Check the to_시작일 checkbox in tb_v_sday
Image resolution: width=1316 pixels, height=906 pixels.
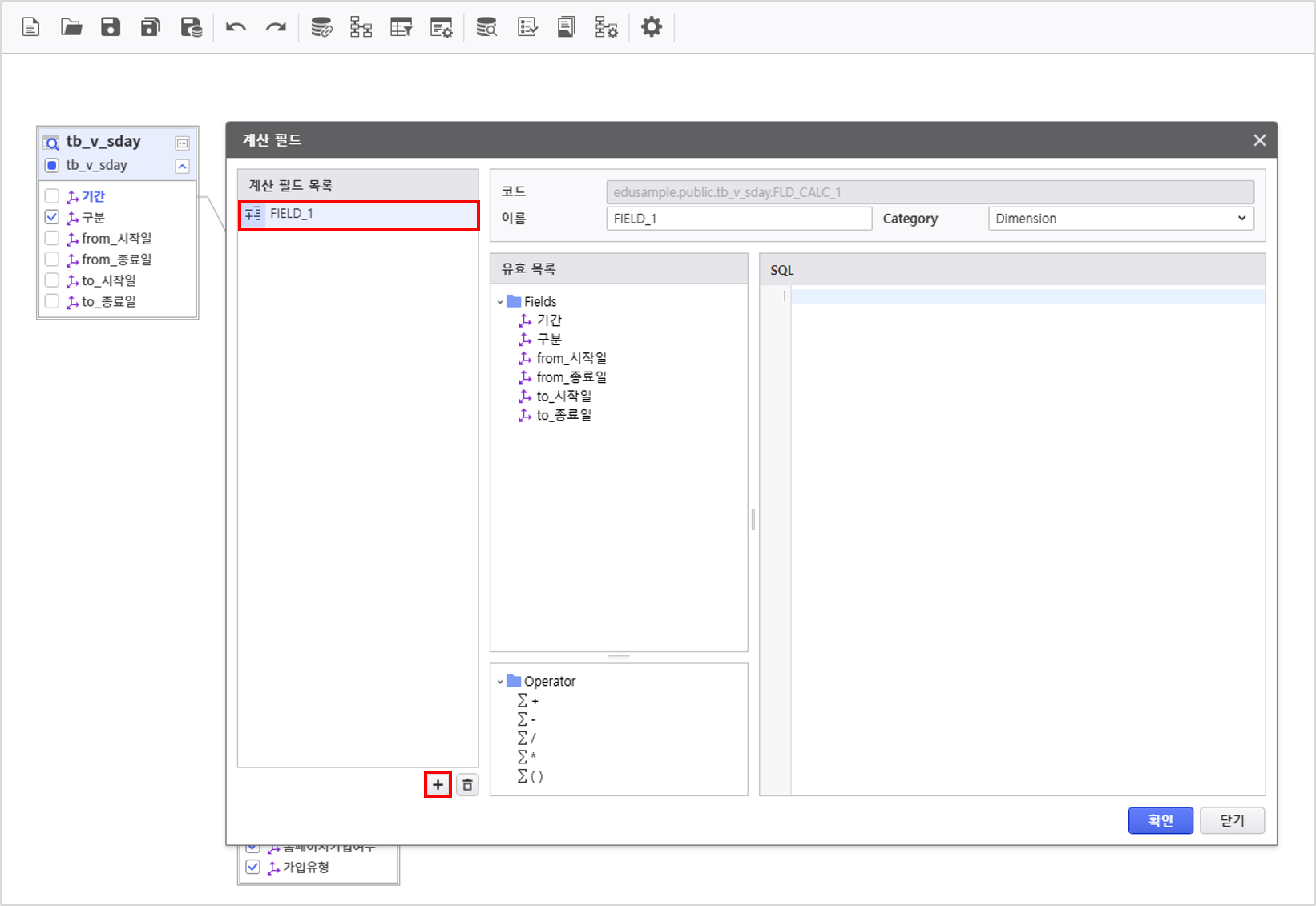[x=52, y=280]
